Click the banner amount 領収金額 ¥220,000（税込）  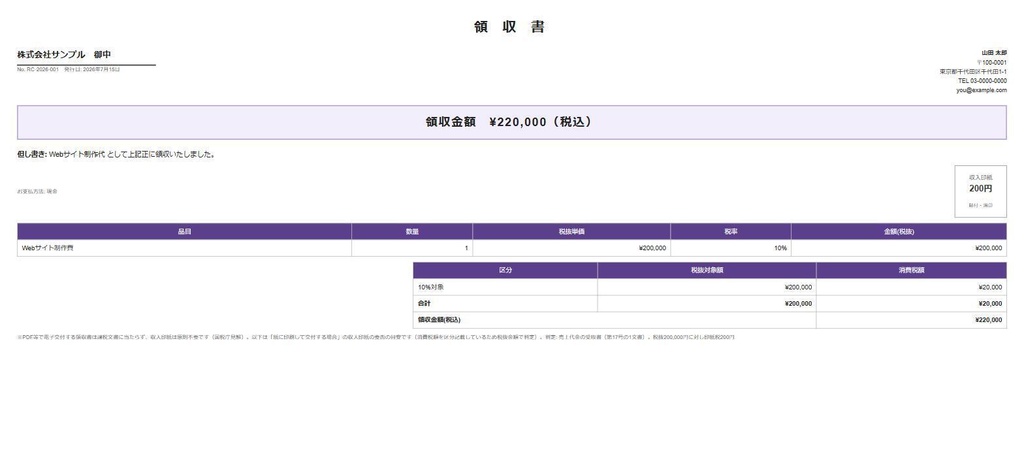click(x=511, y=122)
